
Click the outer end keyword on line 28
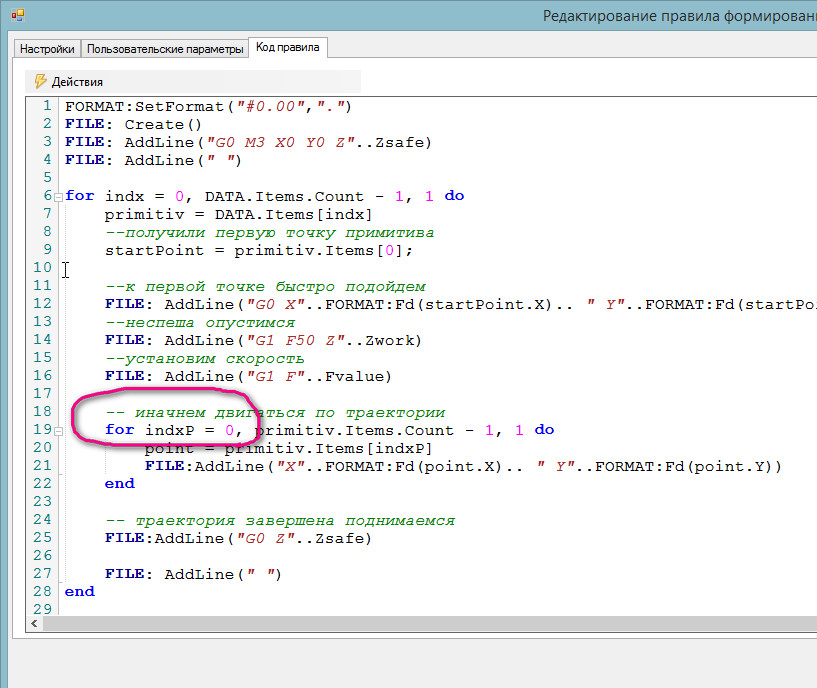point(80,592)
